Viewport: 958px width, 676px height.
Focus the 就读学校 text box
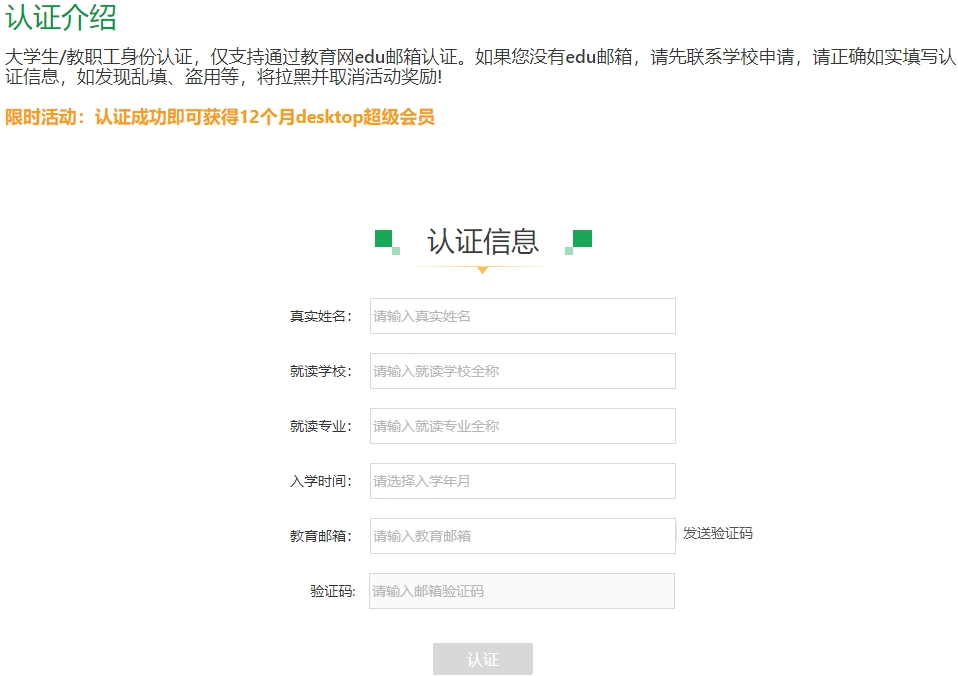pos(522,371)
